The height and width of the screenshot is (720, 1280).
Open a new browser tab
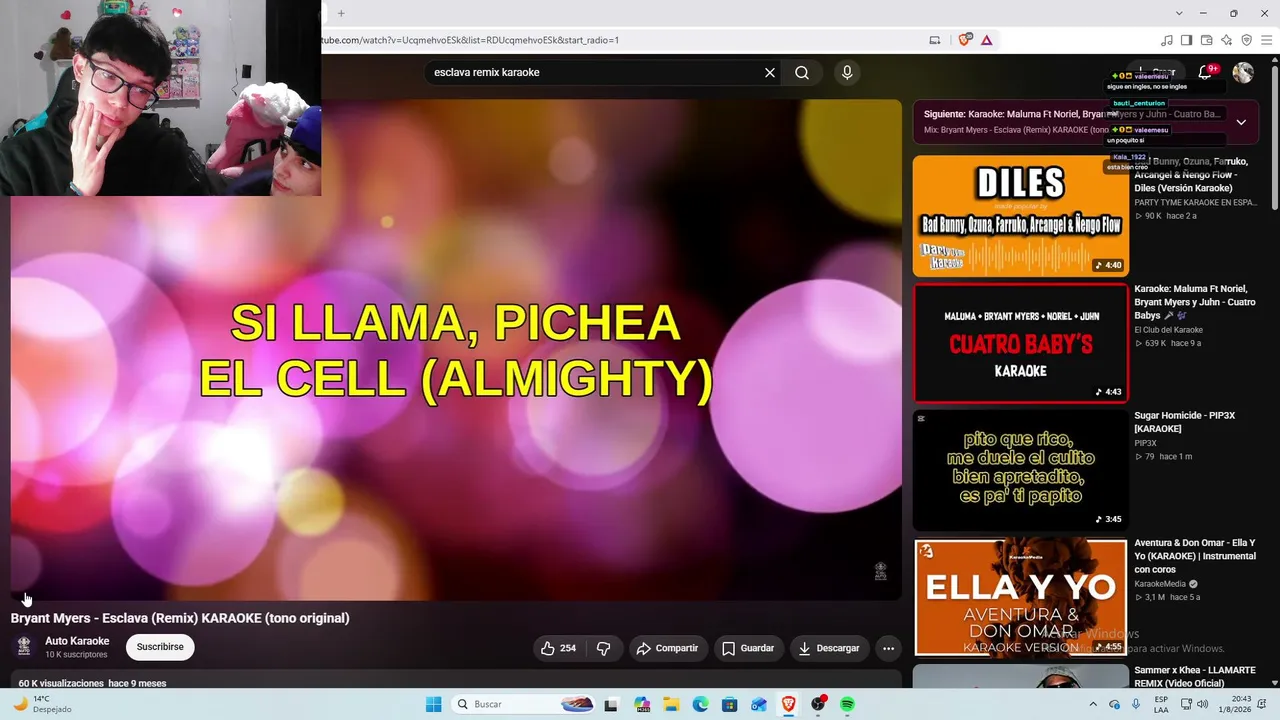pos(341,13)
